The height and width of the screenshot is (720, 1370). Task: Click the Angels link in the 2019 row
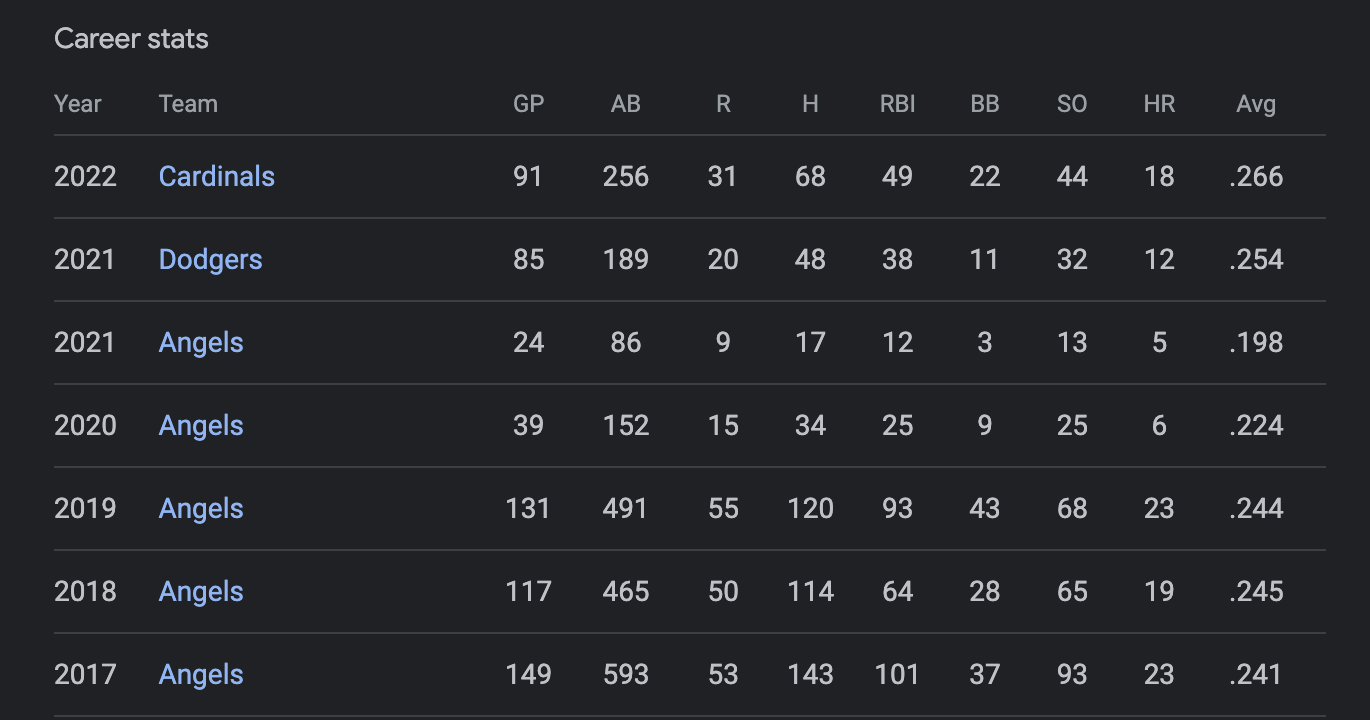click(x=201, y=509)
